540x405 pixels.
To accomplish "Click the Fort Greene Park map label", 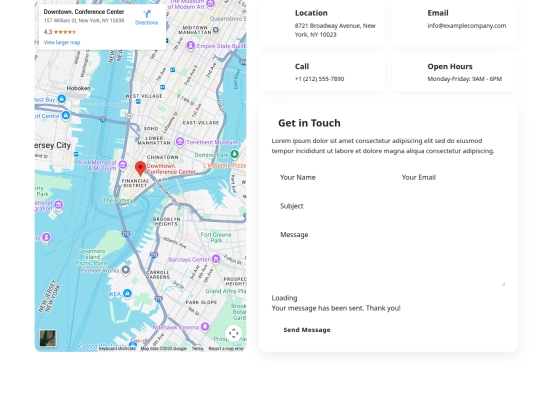I will click(216, 237).
